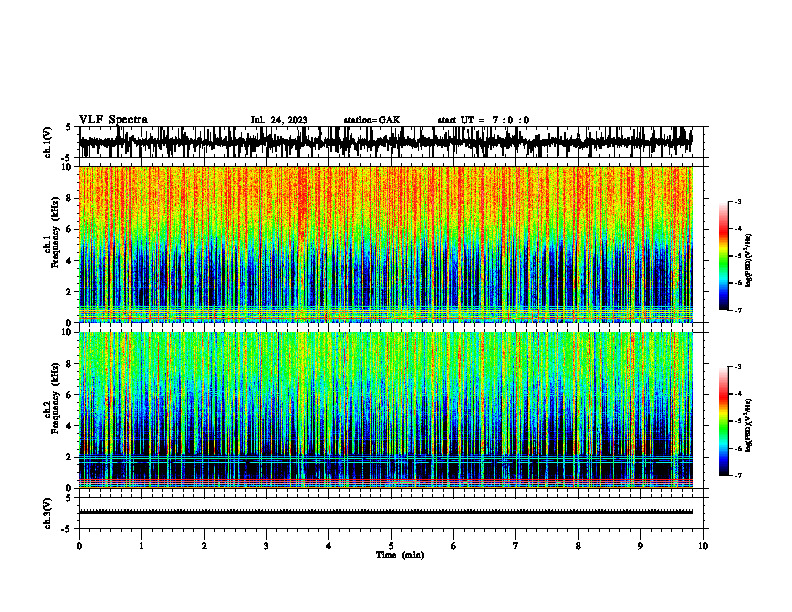This screenshot has width=792, height=612.
Task: Click the '4' kHz tick on ch.2 frequency axis
Action: coord(70,426)
